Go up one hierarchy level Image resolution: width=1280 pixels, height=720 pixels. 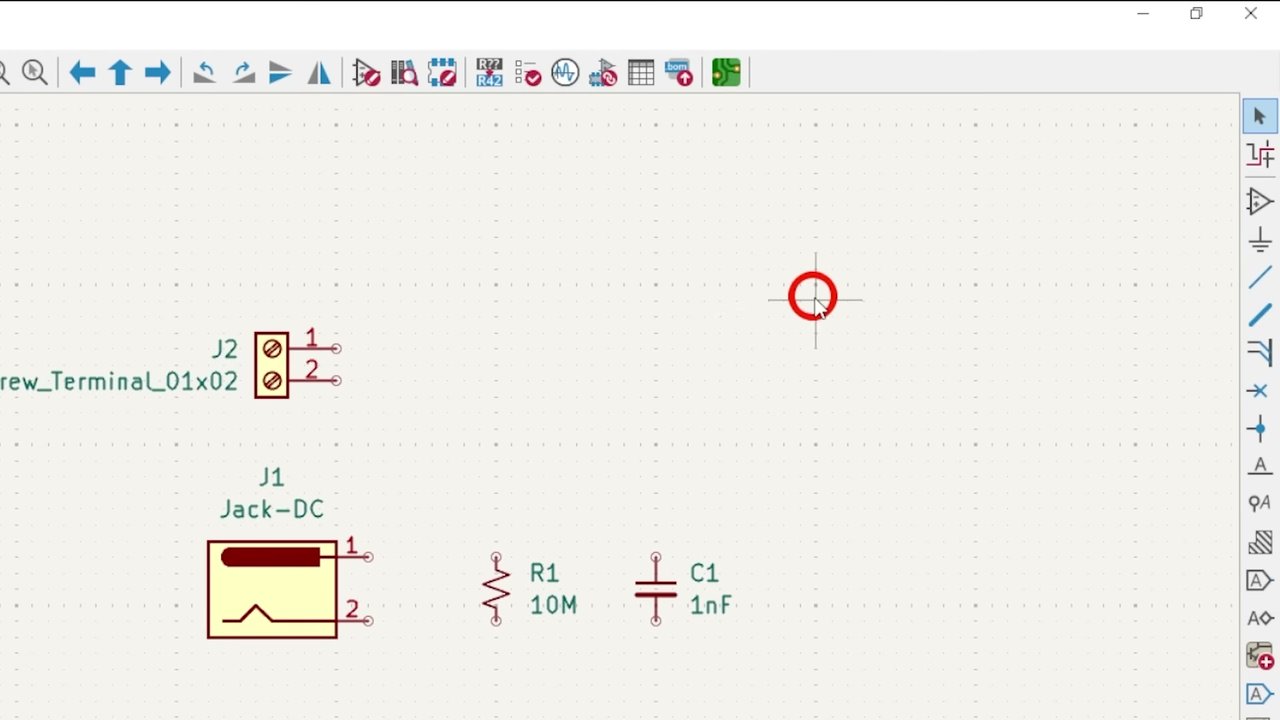(x=120, y=72)
